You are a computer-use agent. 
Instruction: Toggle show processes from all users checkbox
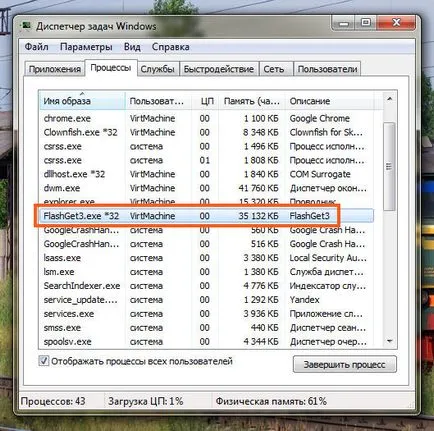(x=44, y=361)
